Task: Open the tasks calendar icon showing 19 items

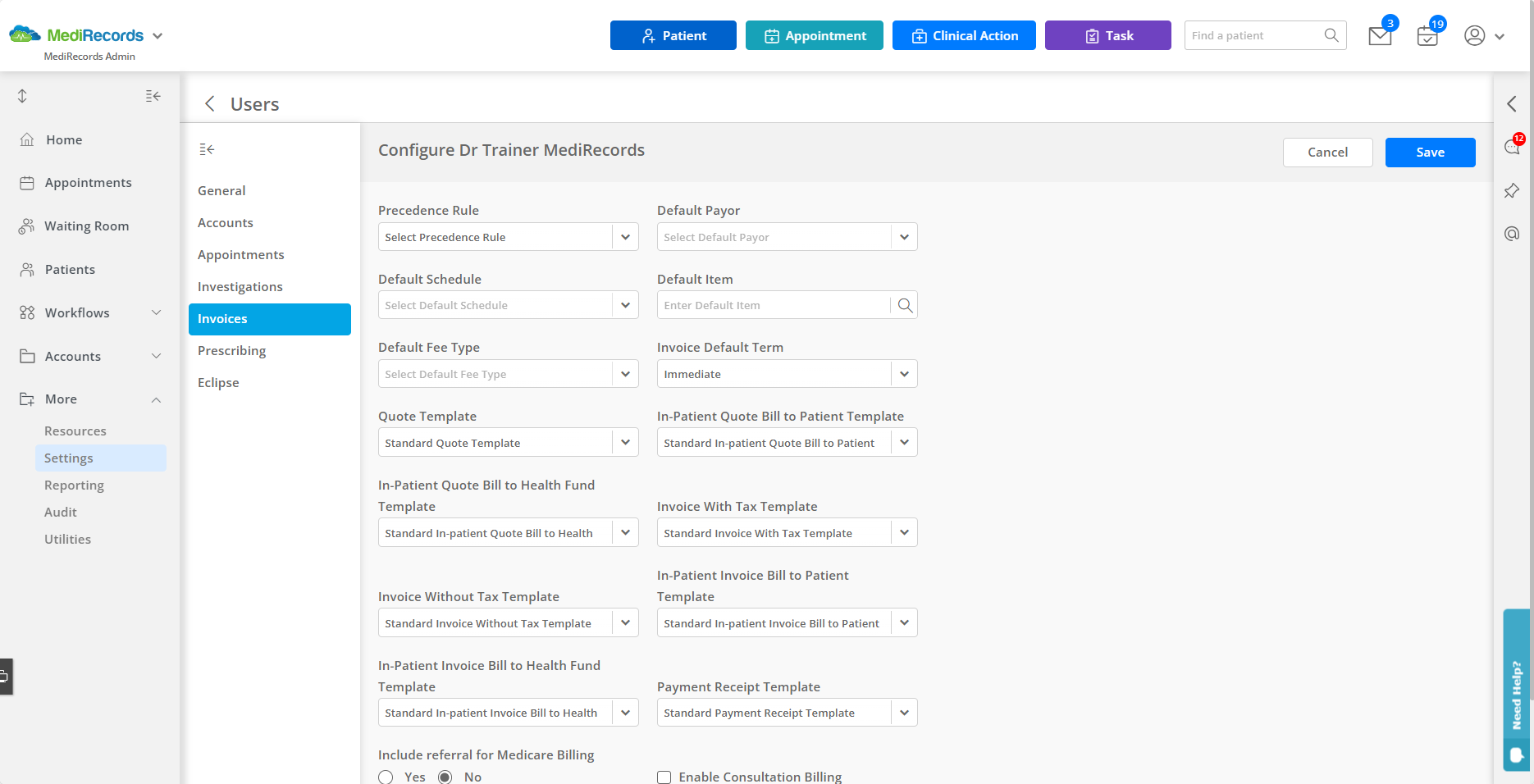Action: coord(1427,36)
